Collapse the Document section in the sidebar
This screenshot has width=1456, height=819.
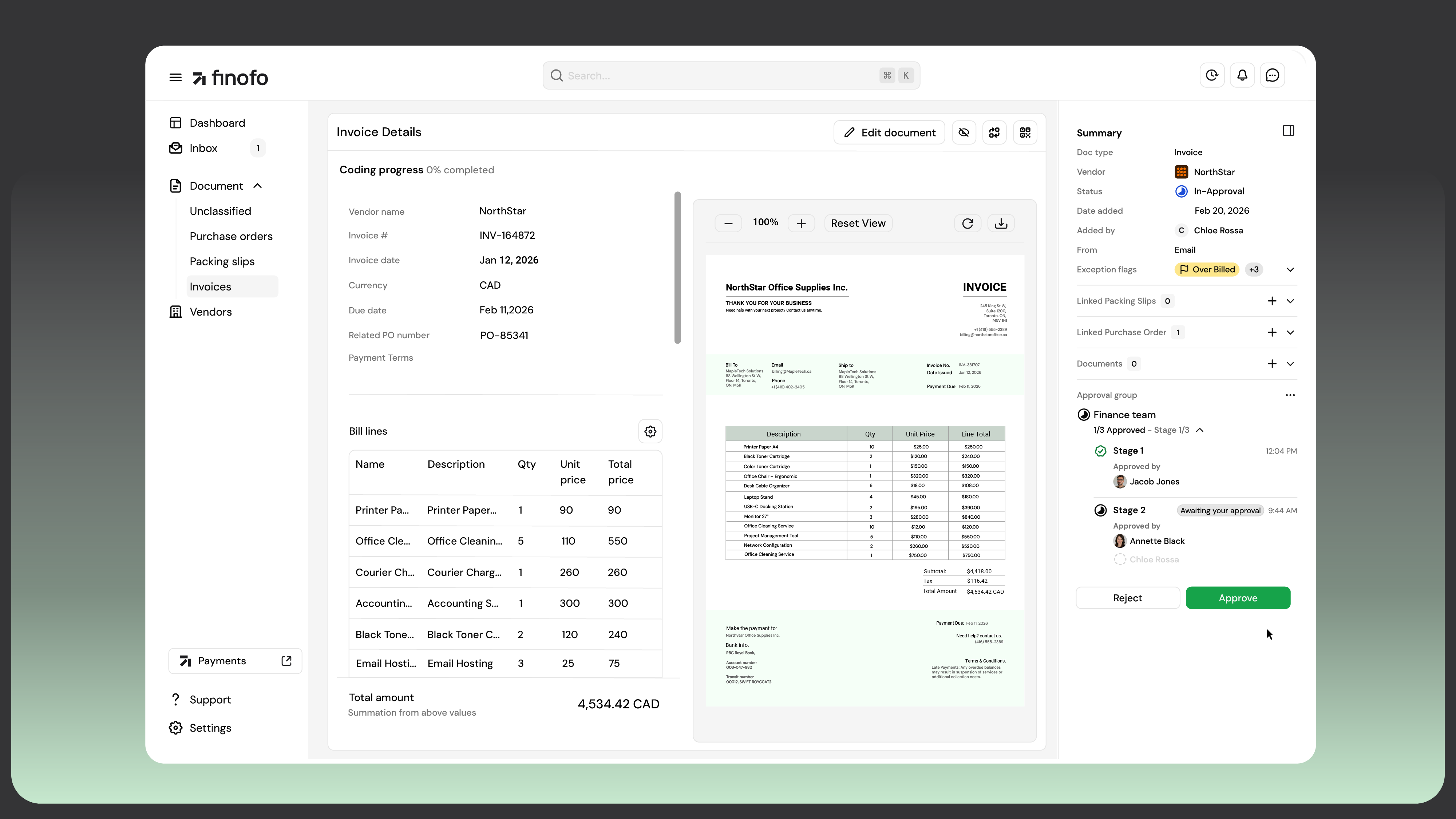(x=257, y=185)
